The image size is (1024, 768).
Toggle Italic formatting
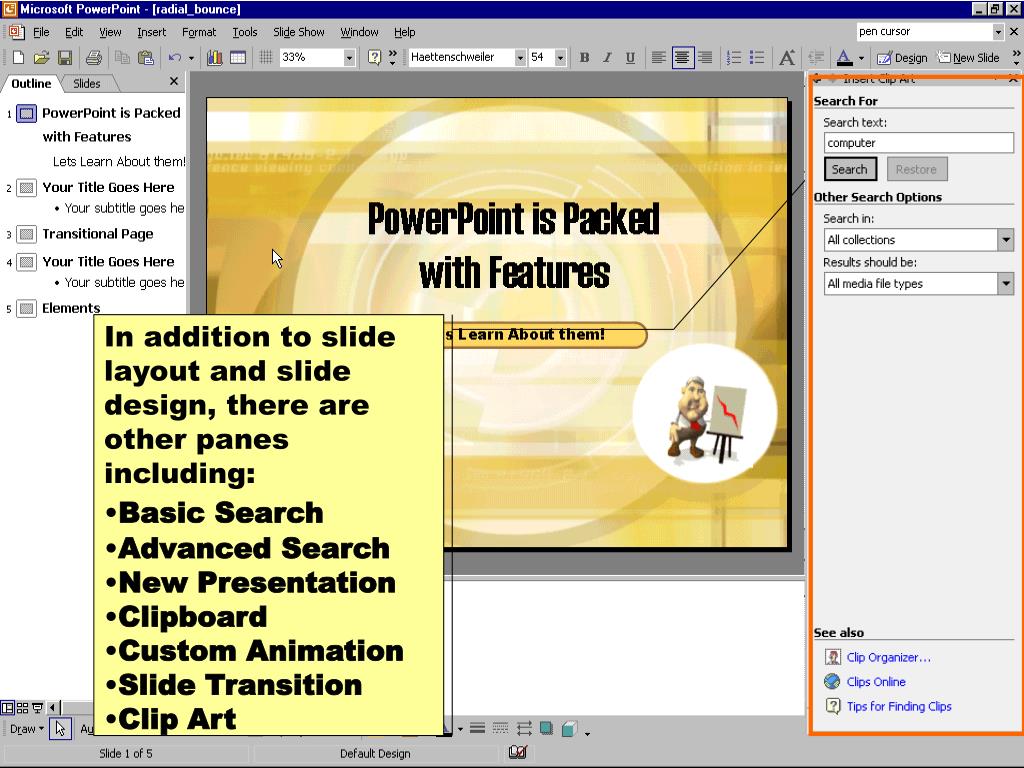pyautogui.click(x=607, y=57)
